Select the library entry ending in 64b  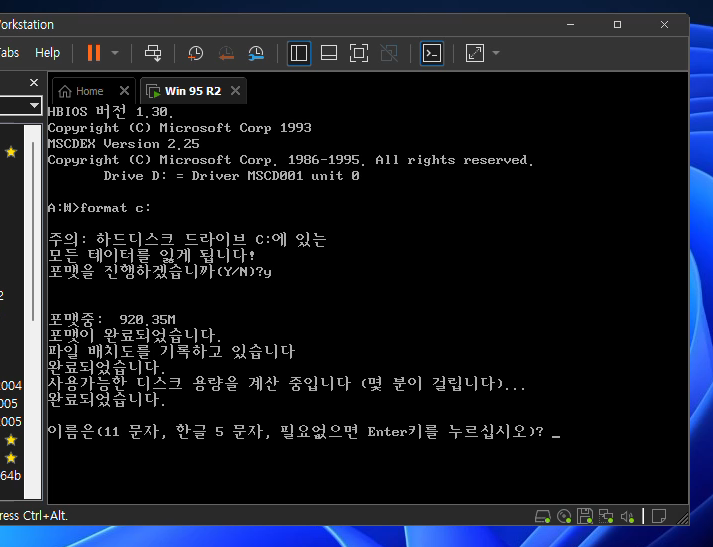pos(11,476)
